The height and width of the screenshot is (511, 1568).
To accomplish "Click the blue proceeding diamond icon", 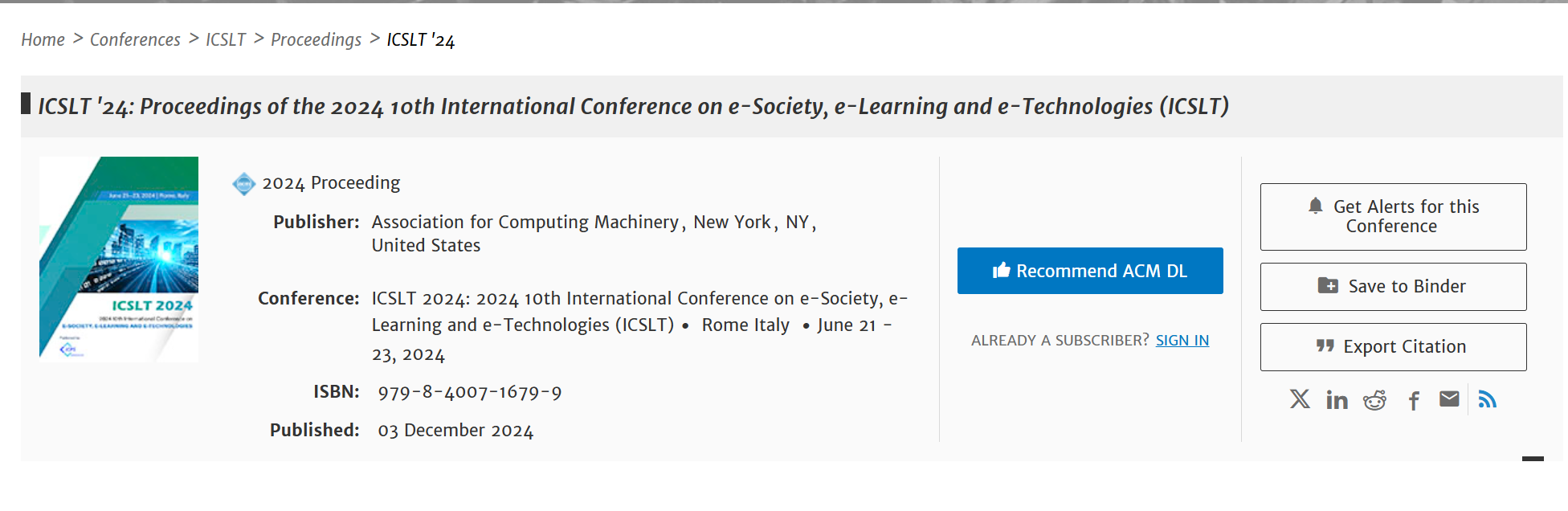I will pos(243,184).
